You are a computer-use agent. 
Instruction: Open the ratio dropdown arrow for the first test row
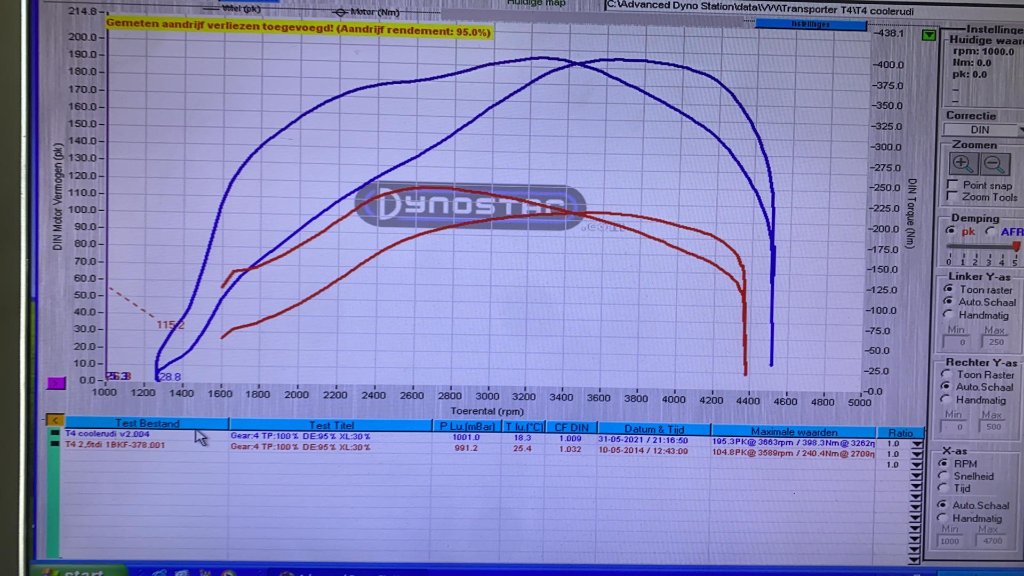[916, 443]
